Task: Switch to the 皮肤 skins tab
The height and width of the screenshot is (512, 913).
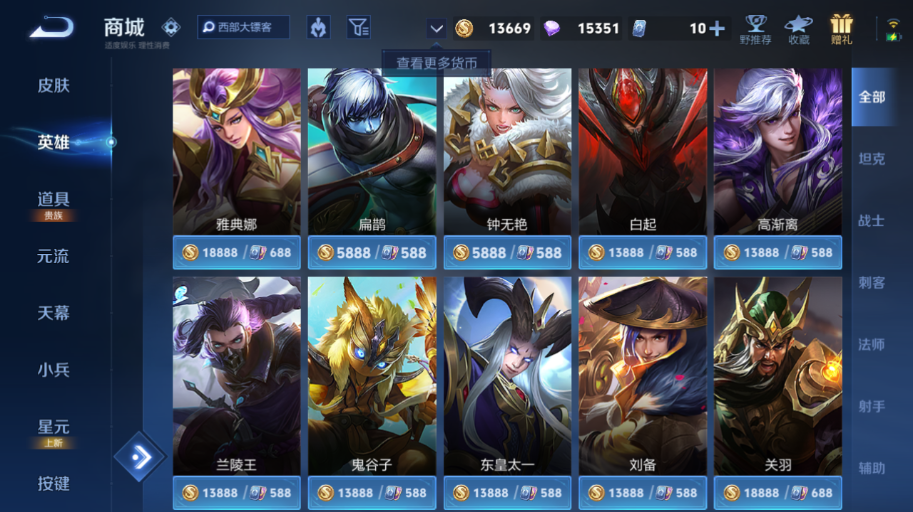Action: tap(54, 86)
